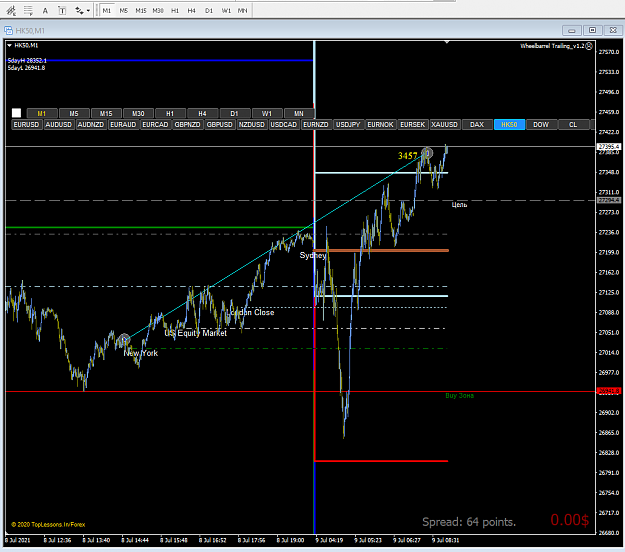Click the chart shift triangle marker at top
This screenshot has height=552, width=625.
pyautogui.click(x=447, y=42)
